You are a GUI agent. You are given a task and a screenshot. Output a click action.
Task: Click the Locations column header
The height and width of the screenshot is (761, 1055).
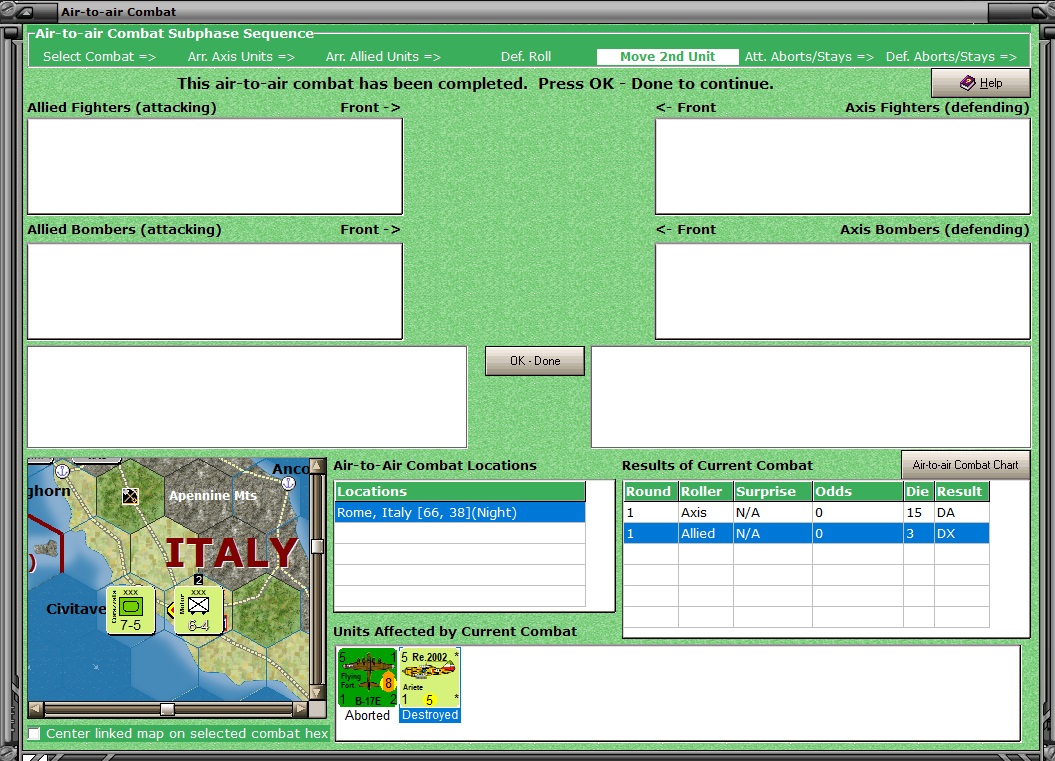tap(460, 491)
